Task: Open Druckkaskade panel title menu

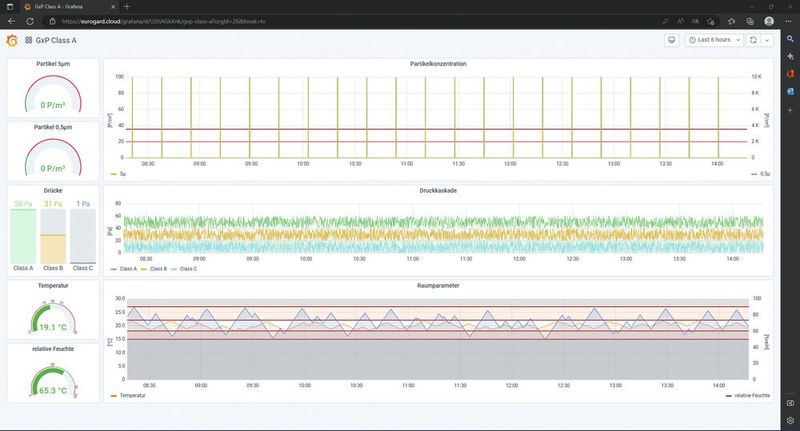Action: (x=438, y=190)
